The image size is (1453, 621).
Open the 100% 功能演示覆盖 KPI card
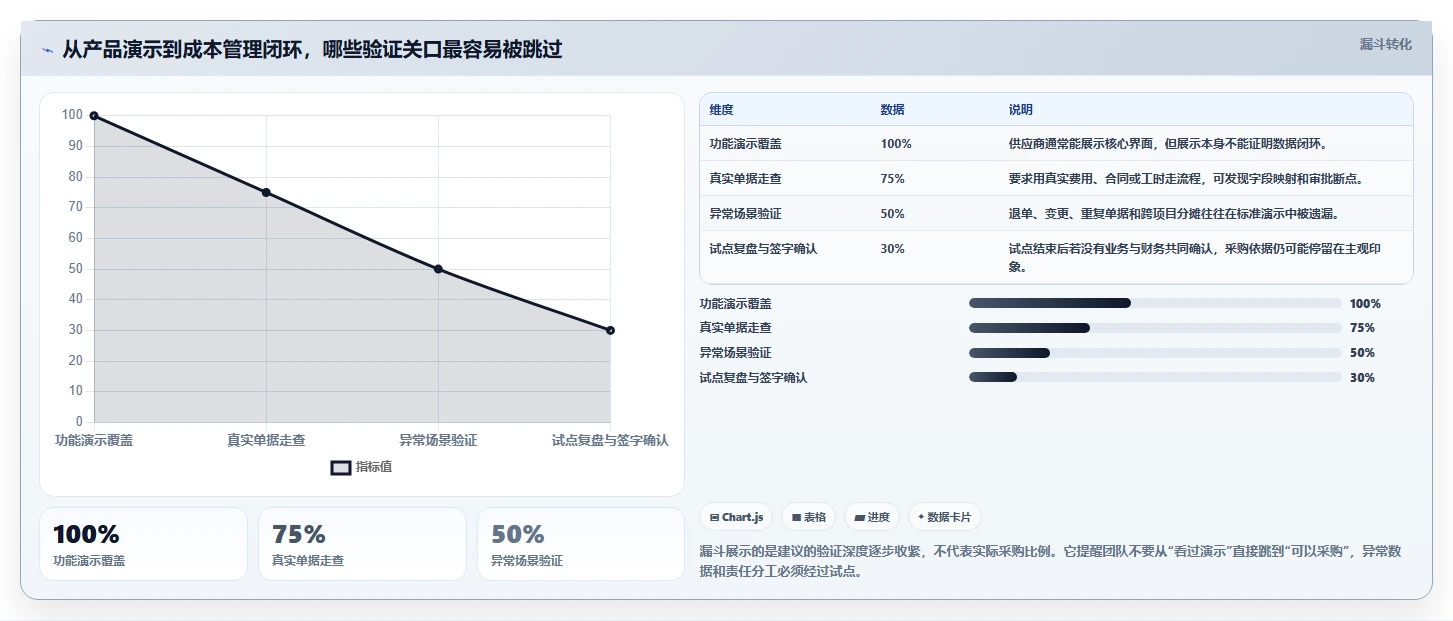tap(143, 544)
